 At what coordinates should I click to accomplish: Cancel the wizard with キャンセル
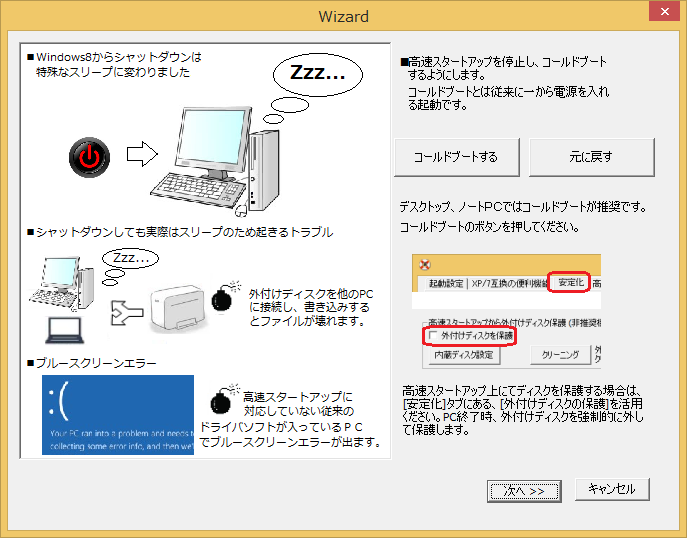(x=612, y=489)
